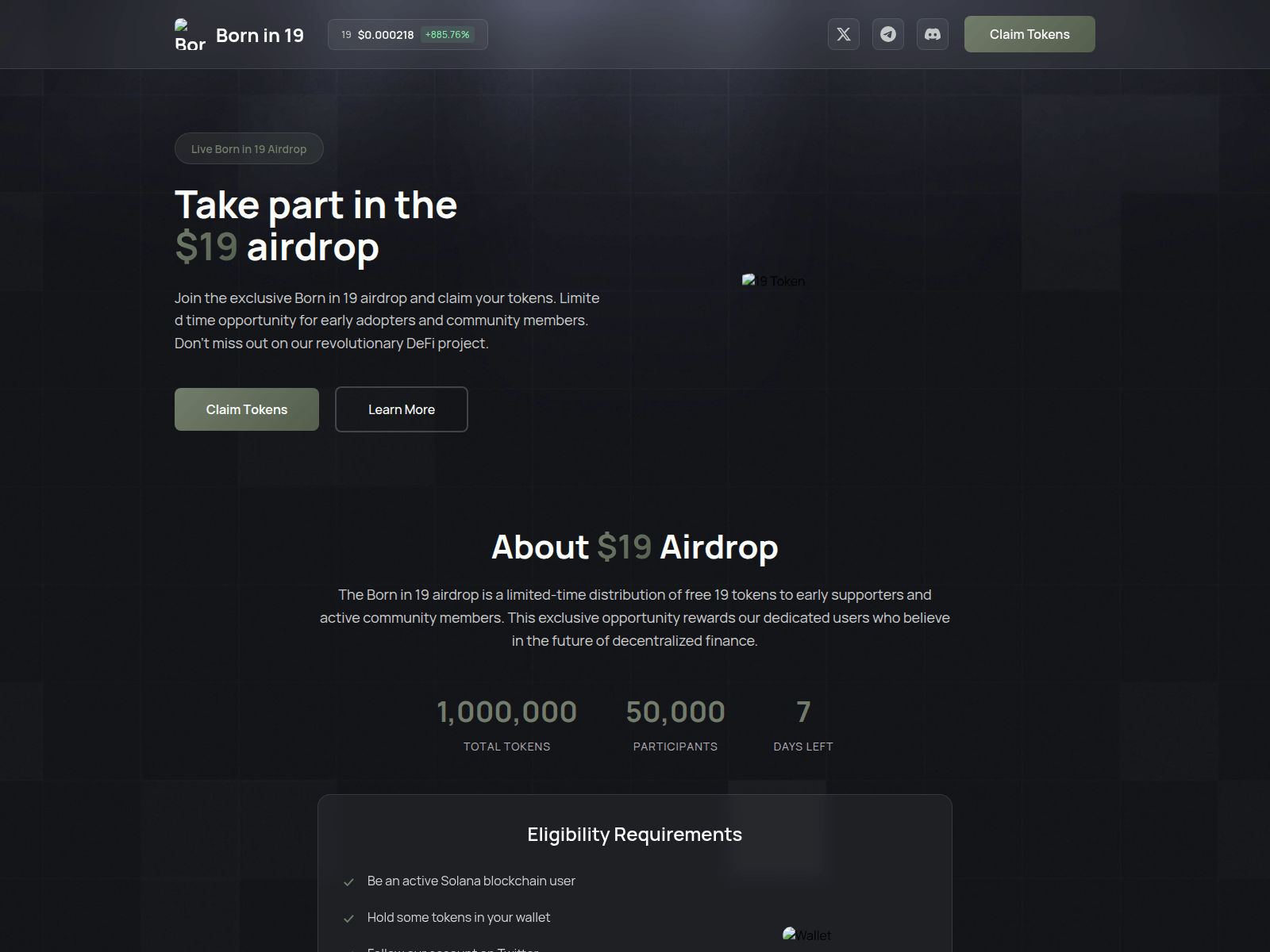The height and width of the screenshot is (952, 1270).
Task: Click the +885.76% price change badge
Action: tap(447, 35)
